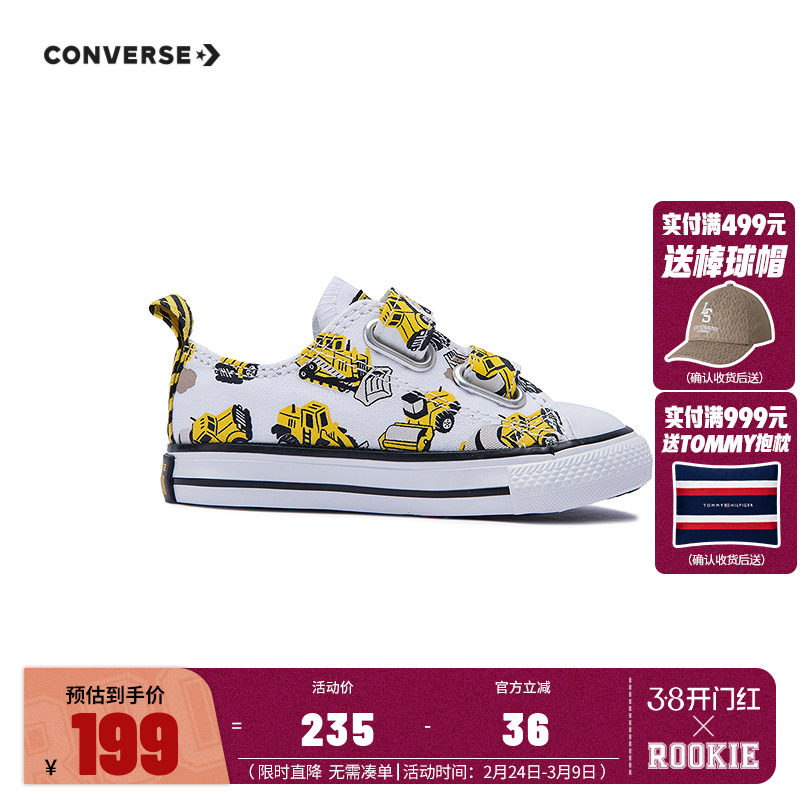Viewport: 800px width, 800px height.
Task: Click the Converse star chevron icon
Action: (x=208, y=55)
